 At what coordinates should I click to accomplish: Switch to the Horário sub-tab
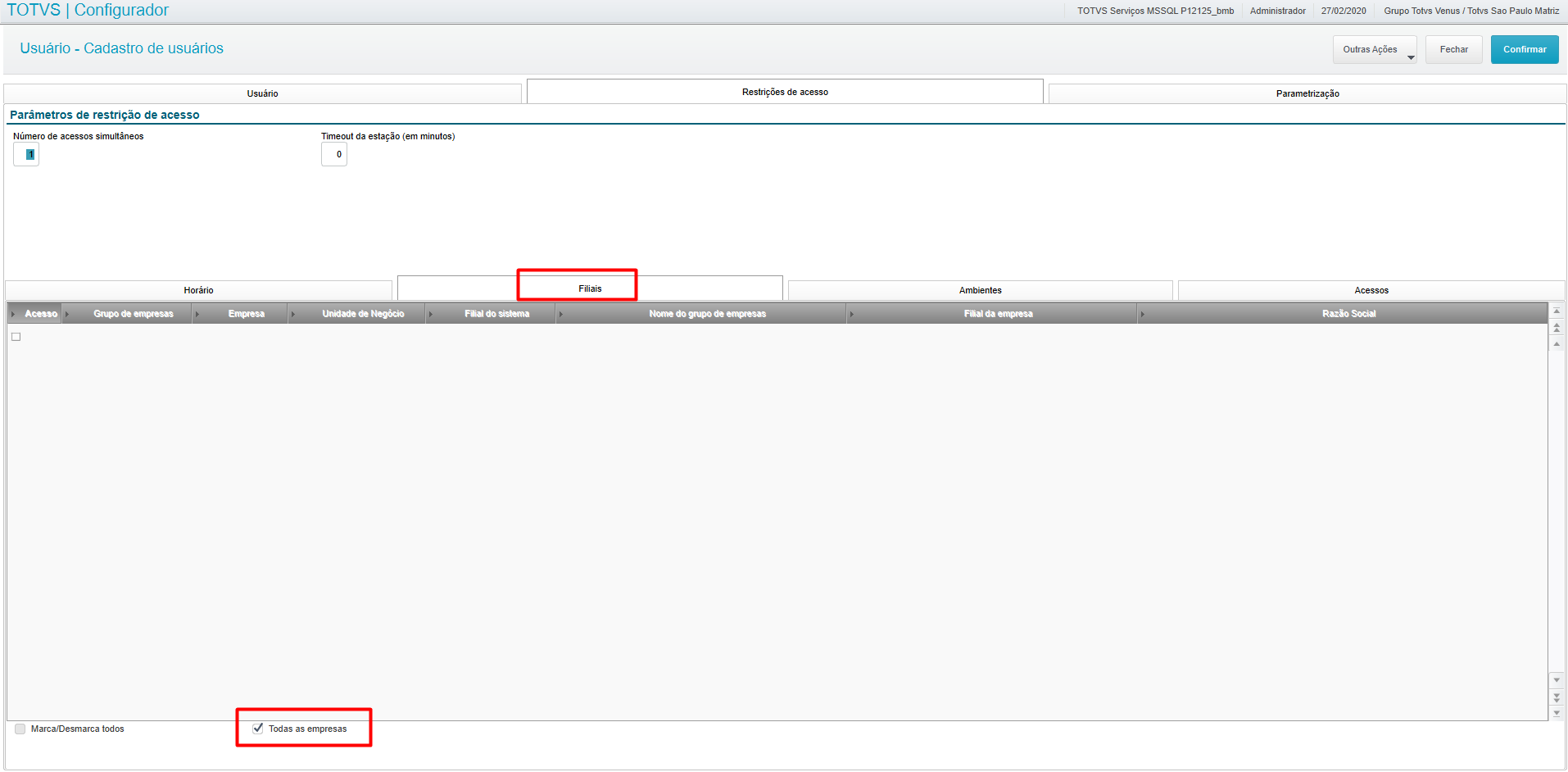click(198, 290)
